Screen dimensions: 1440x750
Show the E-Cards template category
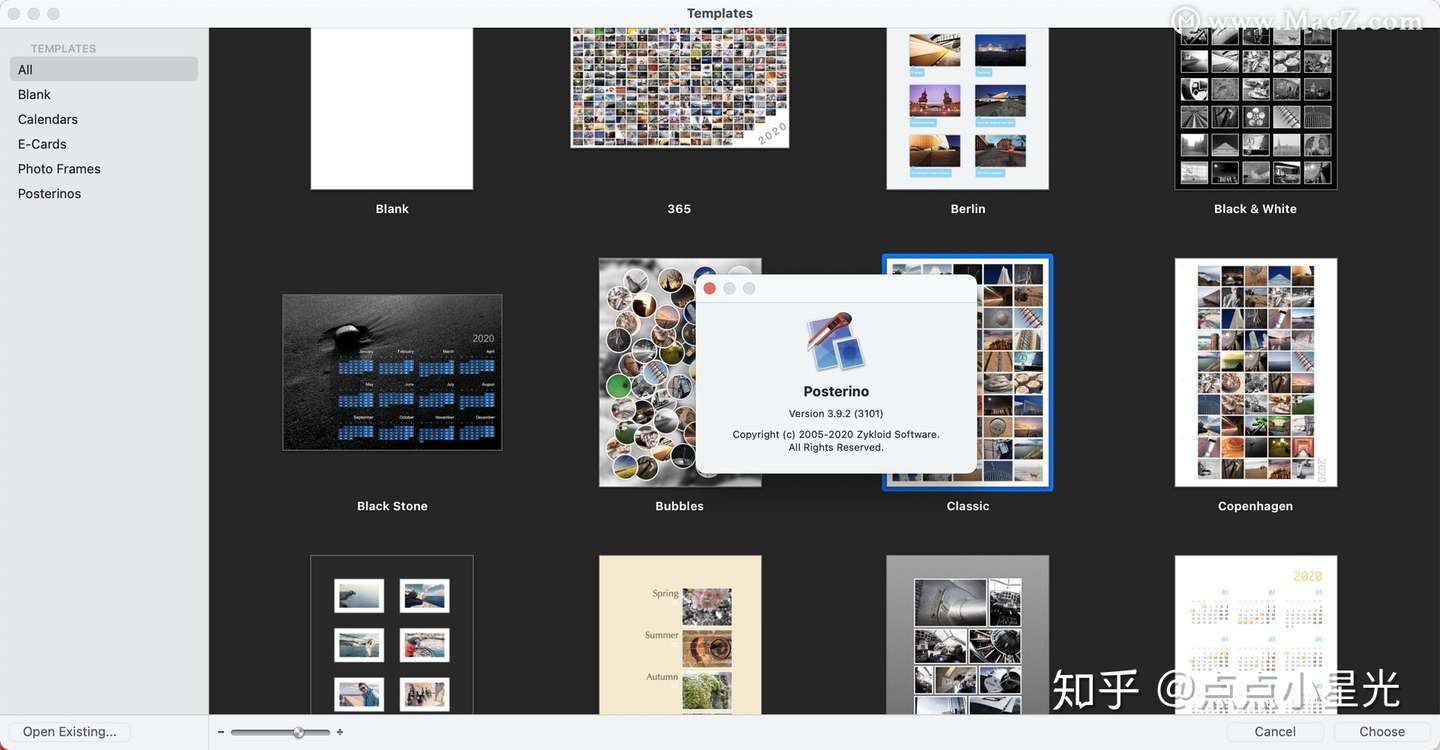[x=104, y=144]
